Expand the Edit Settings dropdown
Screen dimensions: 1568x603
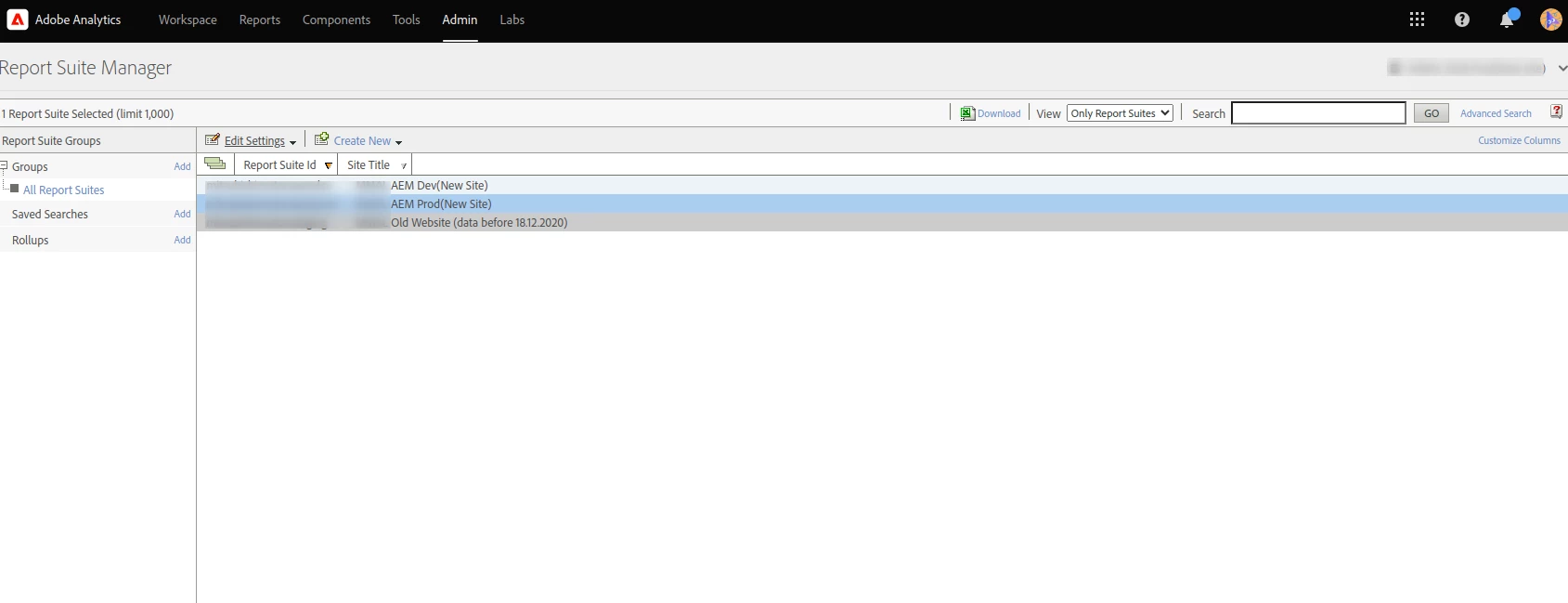[292, 142]
